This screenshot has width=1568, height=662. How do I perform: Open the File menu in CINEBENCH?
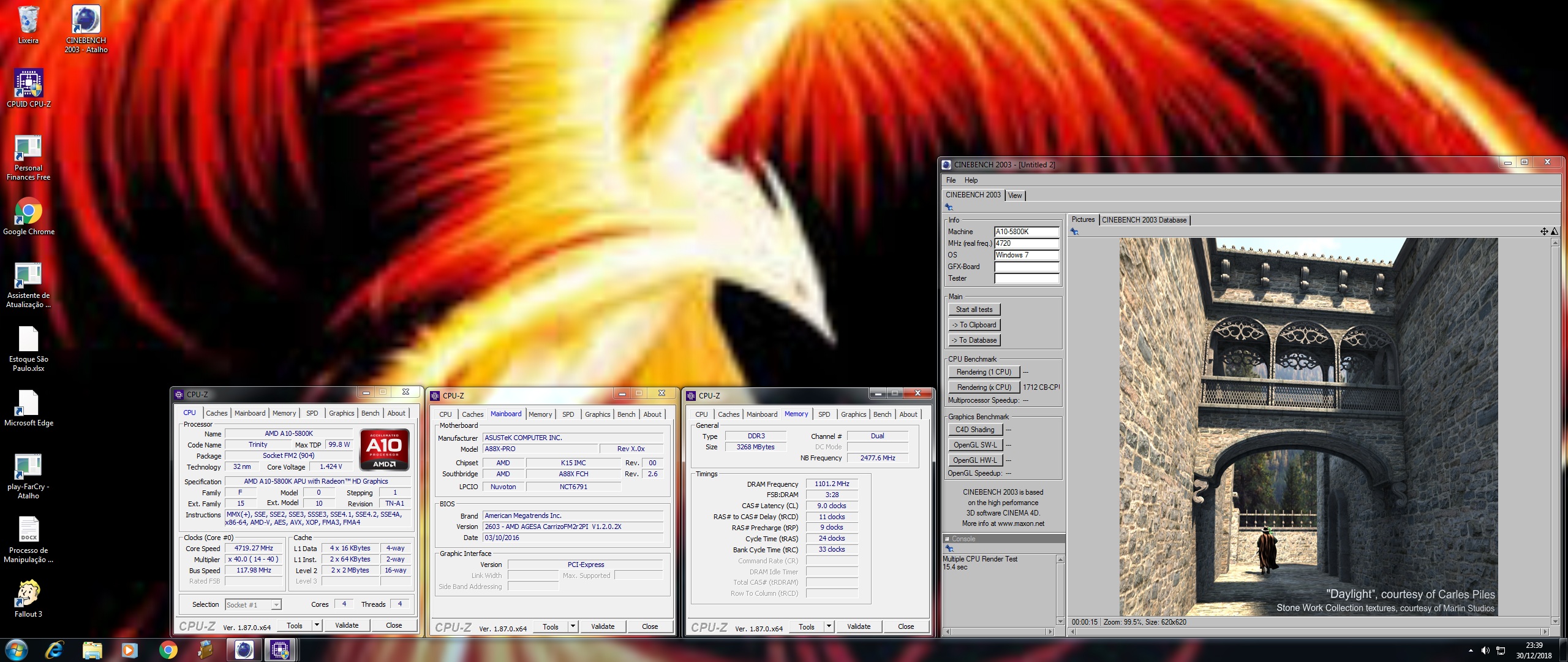point(951,180)
